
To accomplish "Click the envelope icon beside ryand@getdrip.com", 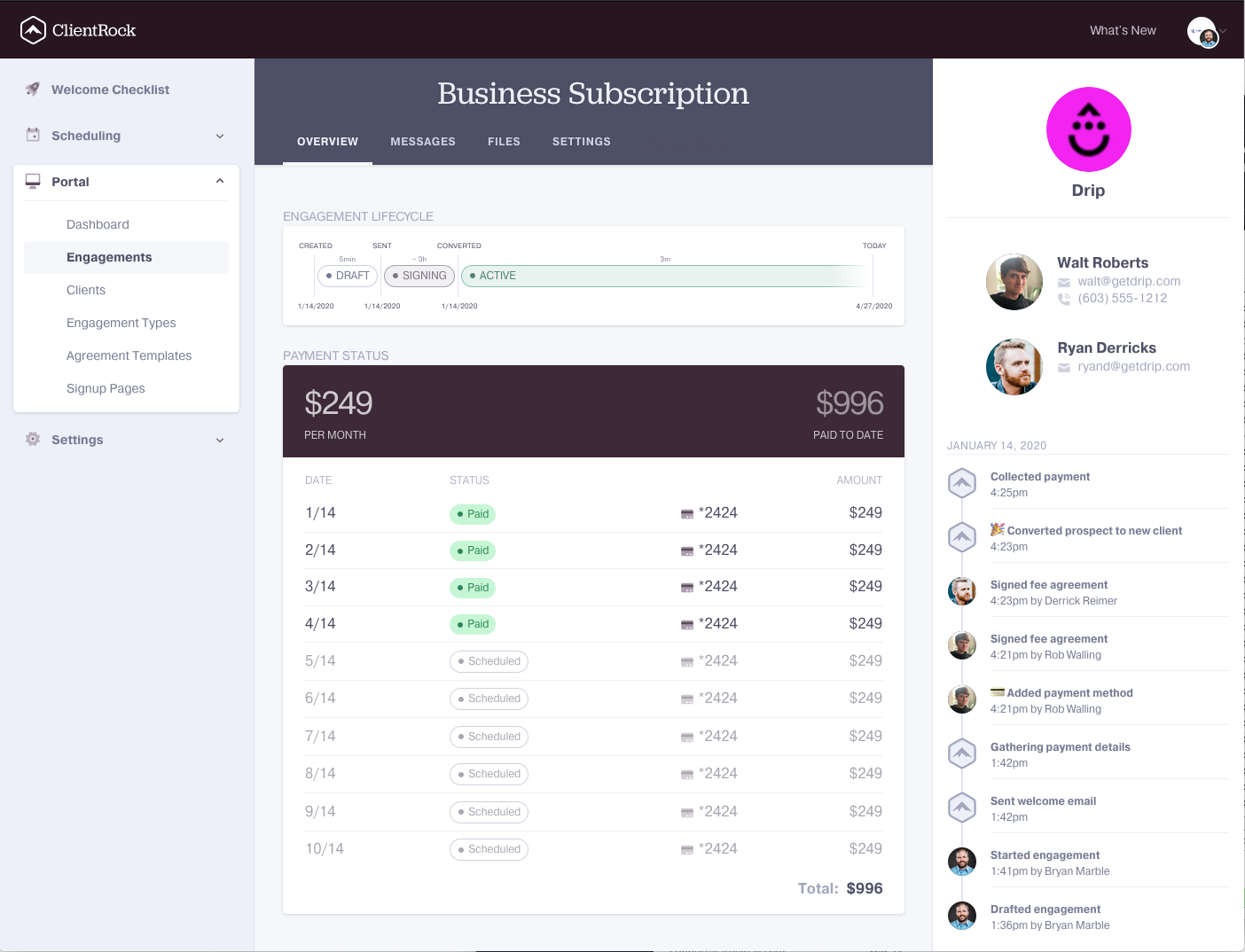I will (1064, 367).
